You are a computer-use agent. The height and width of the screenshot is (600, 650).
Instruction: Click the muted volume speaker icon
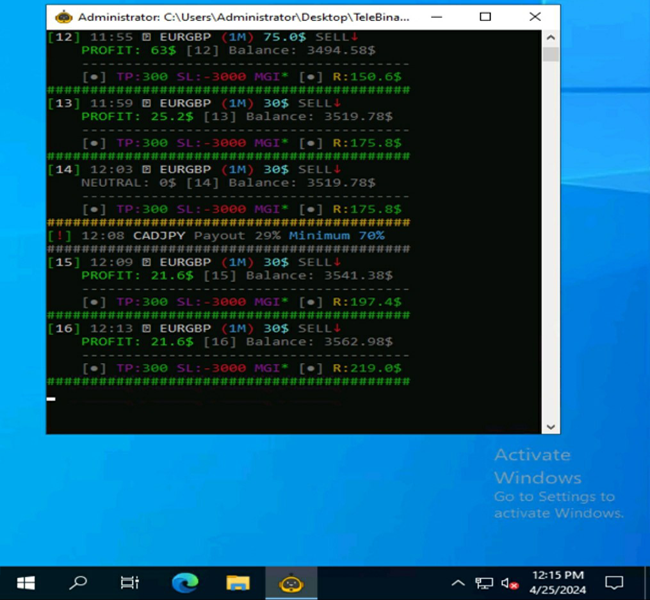coord(509,583)
